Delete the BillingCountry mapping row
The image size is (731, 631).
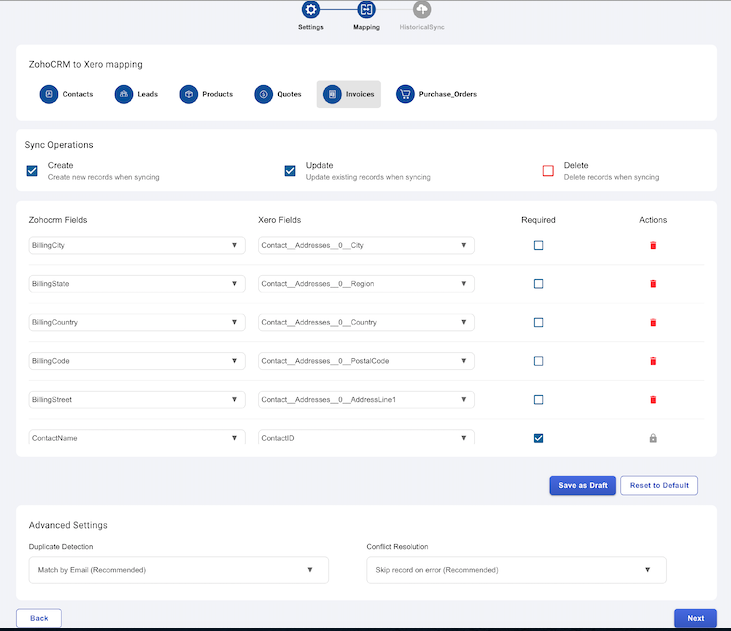coord(653,322)
